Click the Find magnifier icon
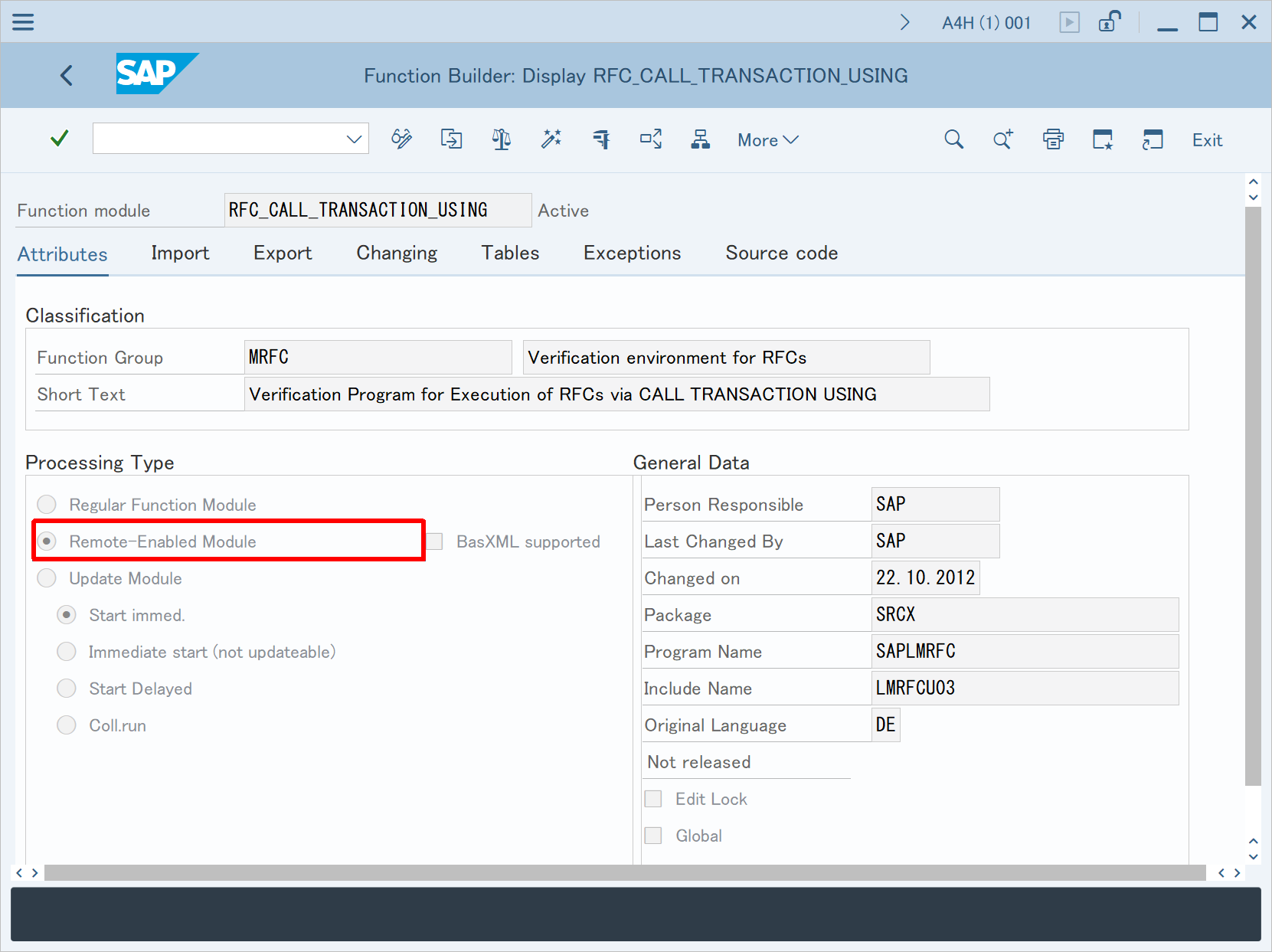The height and width of the screenshot is (952, 1272). pos(953,139)
